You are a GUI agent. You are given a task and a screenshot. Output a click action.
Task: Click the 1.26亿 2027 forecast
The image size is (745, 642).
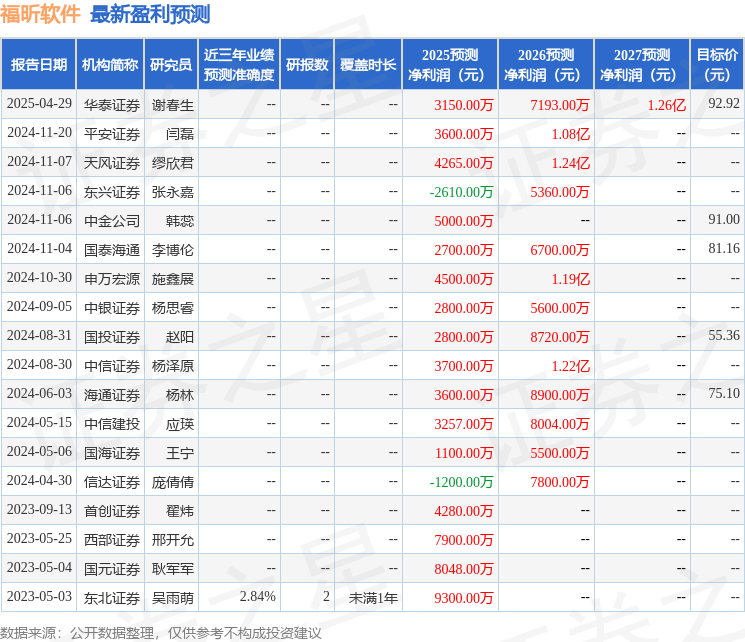pos(667,105)
